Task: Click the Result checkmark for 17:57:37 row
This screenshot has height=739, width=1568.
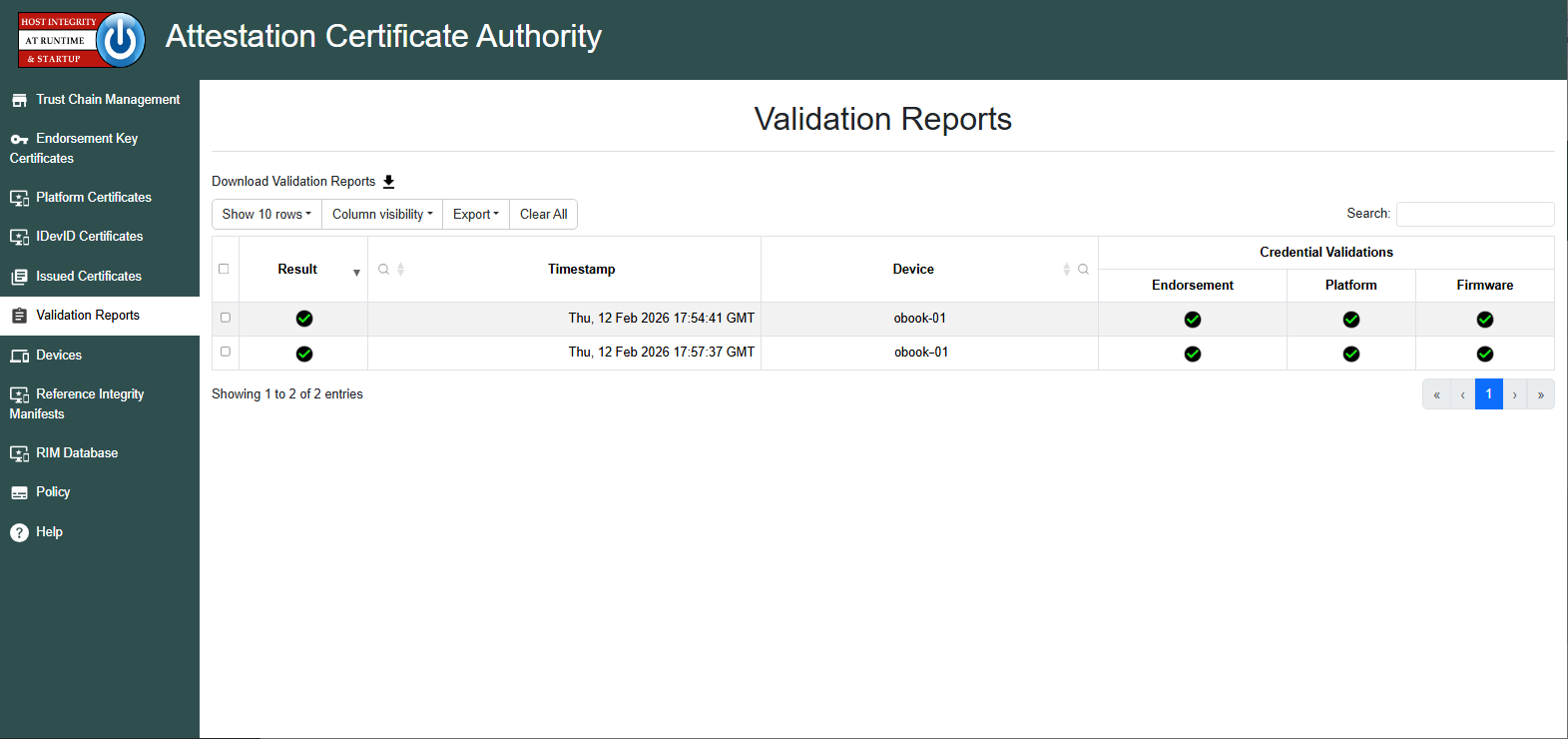Action: point(304,354)
